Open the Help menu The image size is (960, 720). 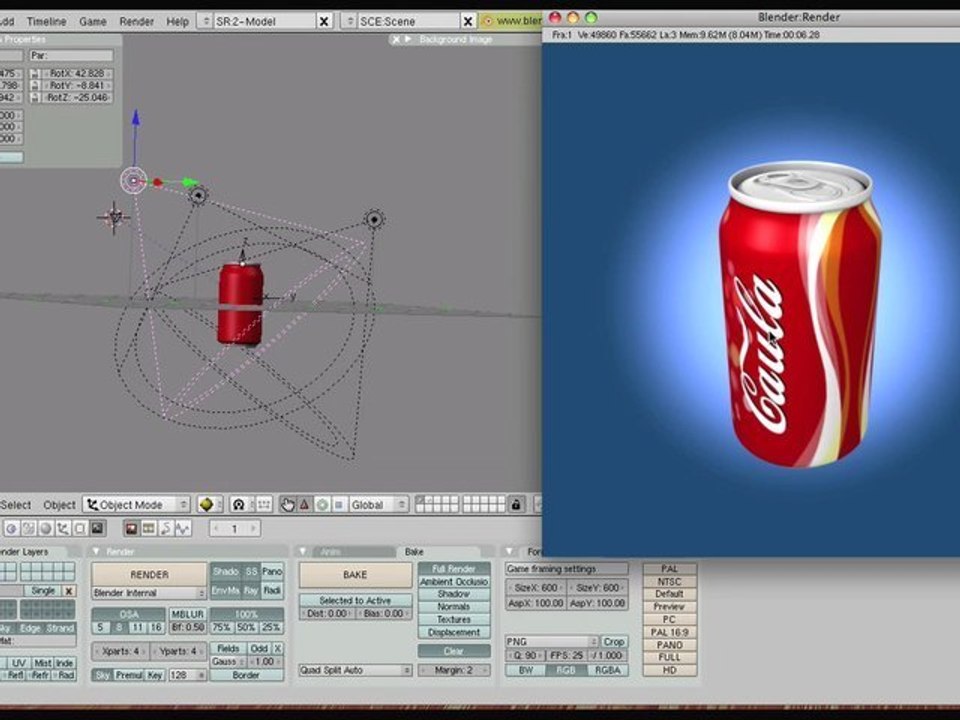[178, 21]
